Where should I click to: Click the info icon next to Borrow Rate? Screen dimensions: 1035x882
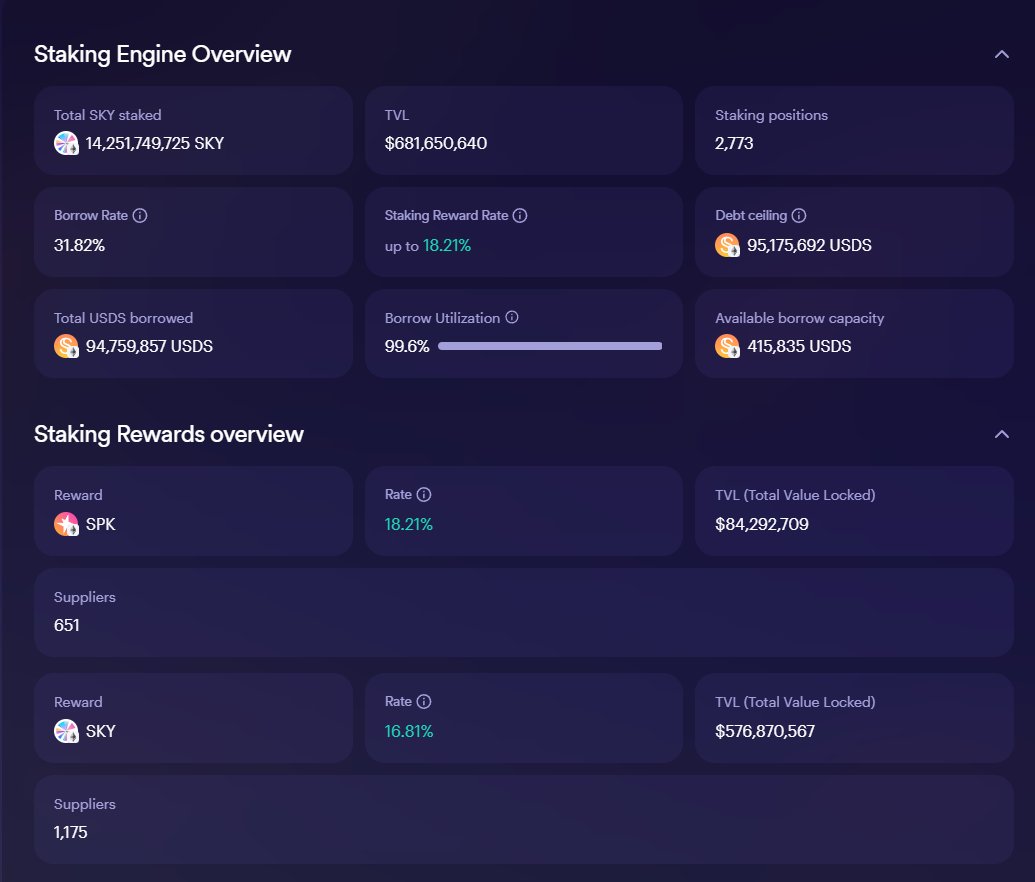140,216
